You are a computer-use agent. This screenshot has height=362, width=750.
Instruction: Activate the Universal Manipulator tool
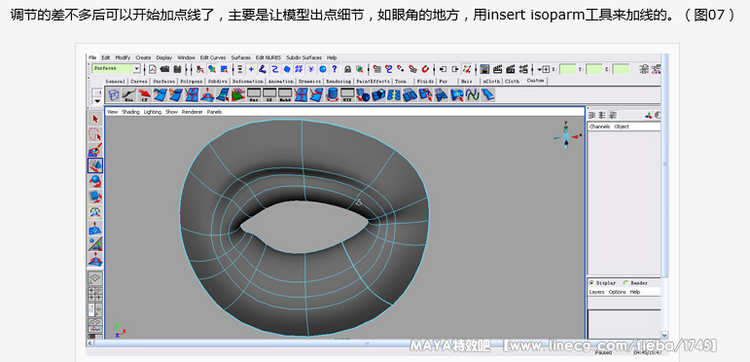pyautogui.click(x=95, y=212)
